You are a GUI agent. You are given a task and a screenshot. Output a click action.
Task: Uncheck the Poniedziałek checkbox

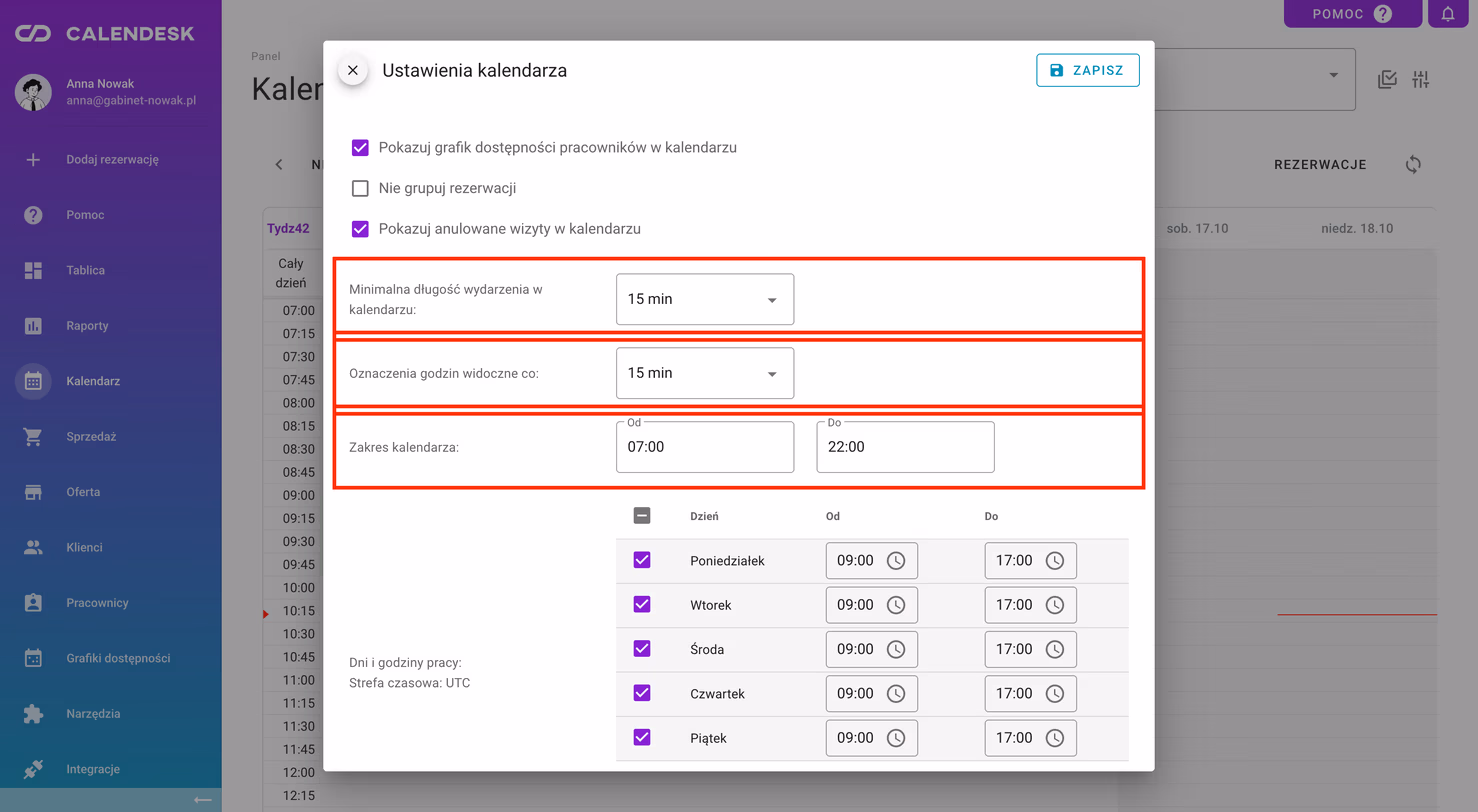(x=642, y=561)
